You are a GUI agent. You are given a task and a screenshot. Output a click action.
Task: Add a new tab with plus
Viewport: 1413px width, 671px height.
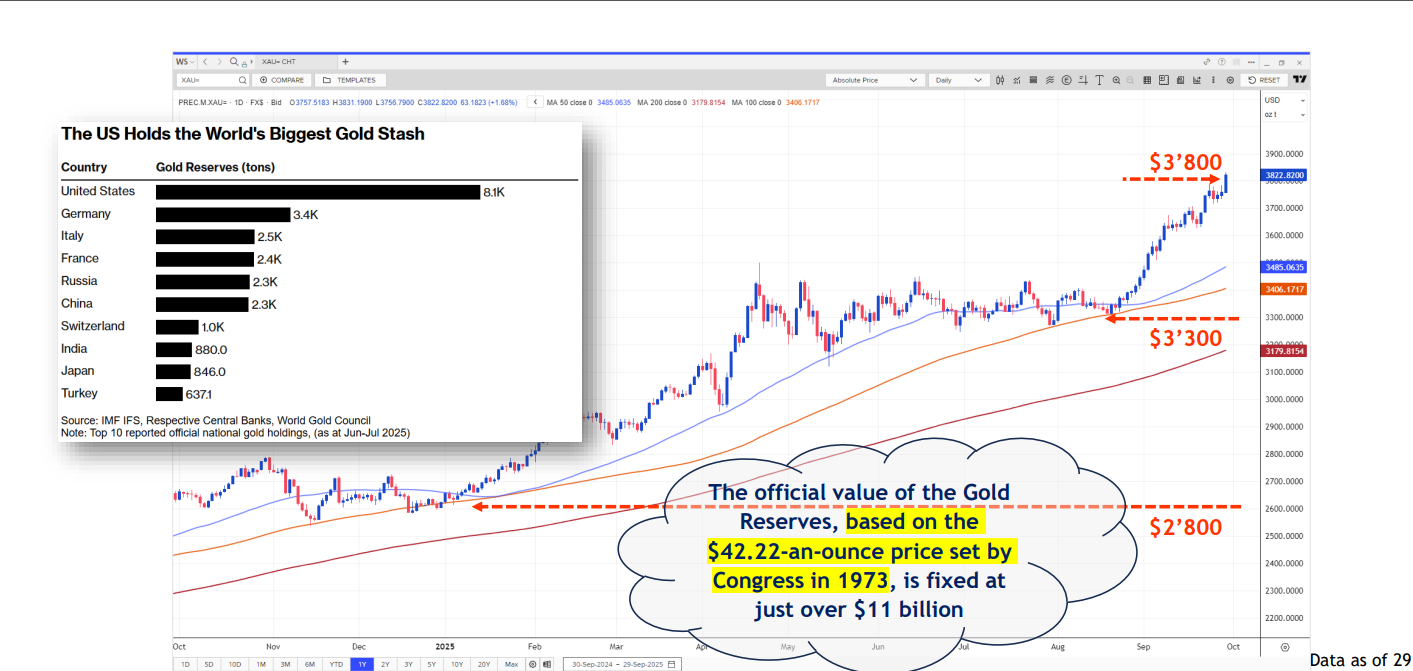pos(345,62)
